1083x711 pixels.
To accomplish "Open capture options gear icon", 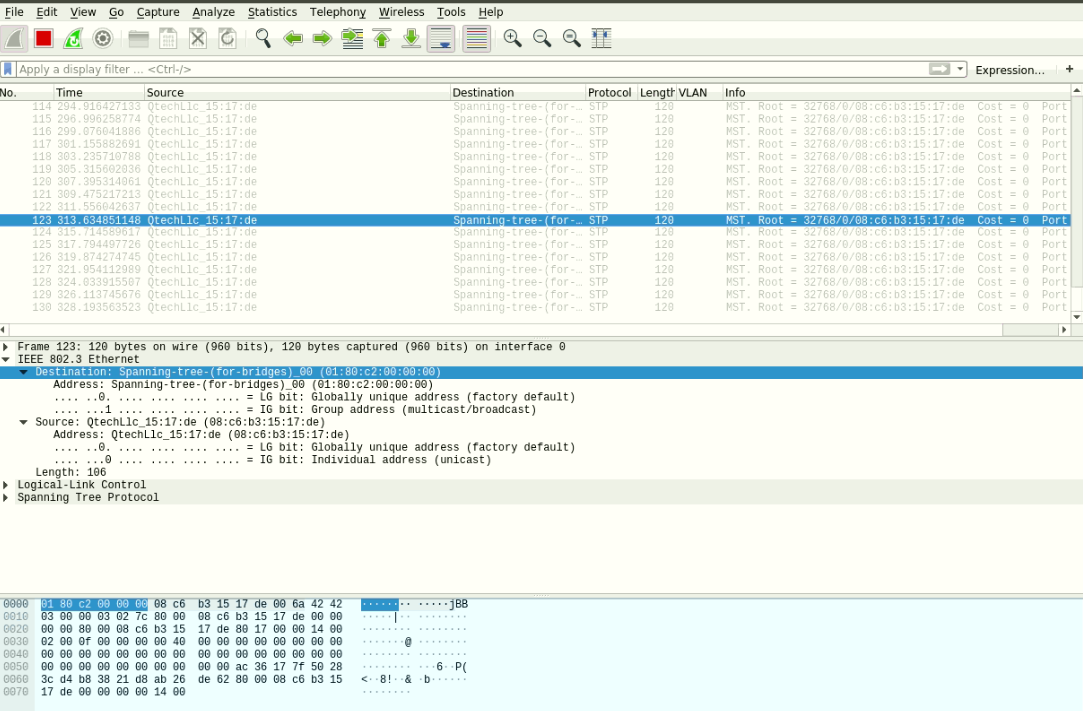I will [x=102, y=38].
